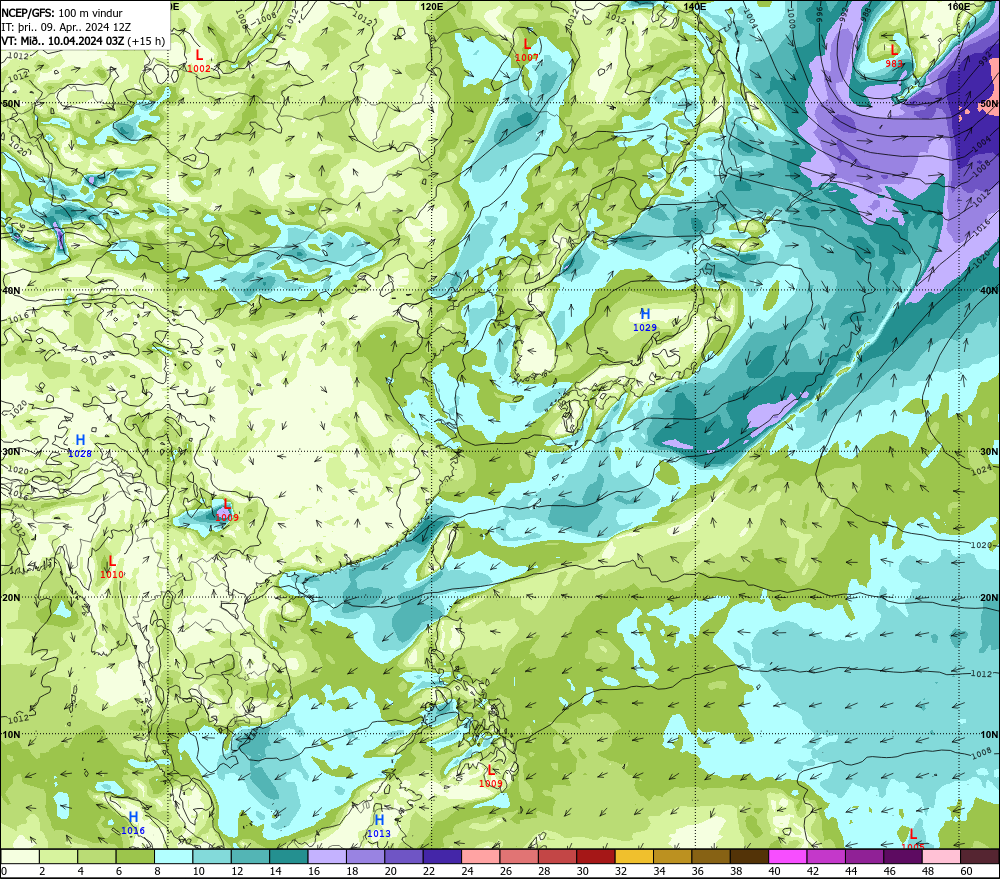The image size is (1000, 879).
Task: Click the 160E longitude label
Action: 959,6
